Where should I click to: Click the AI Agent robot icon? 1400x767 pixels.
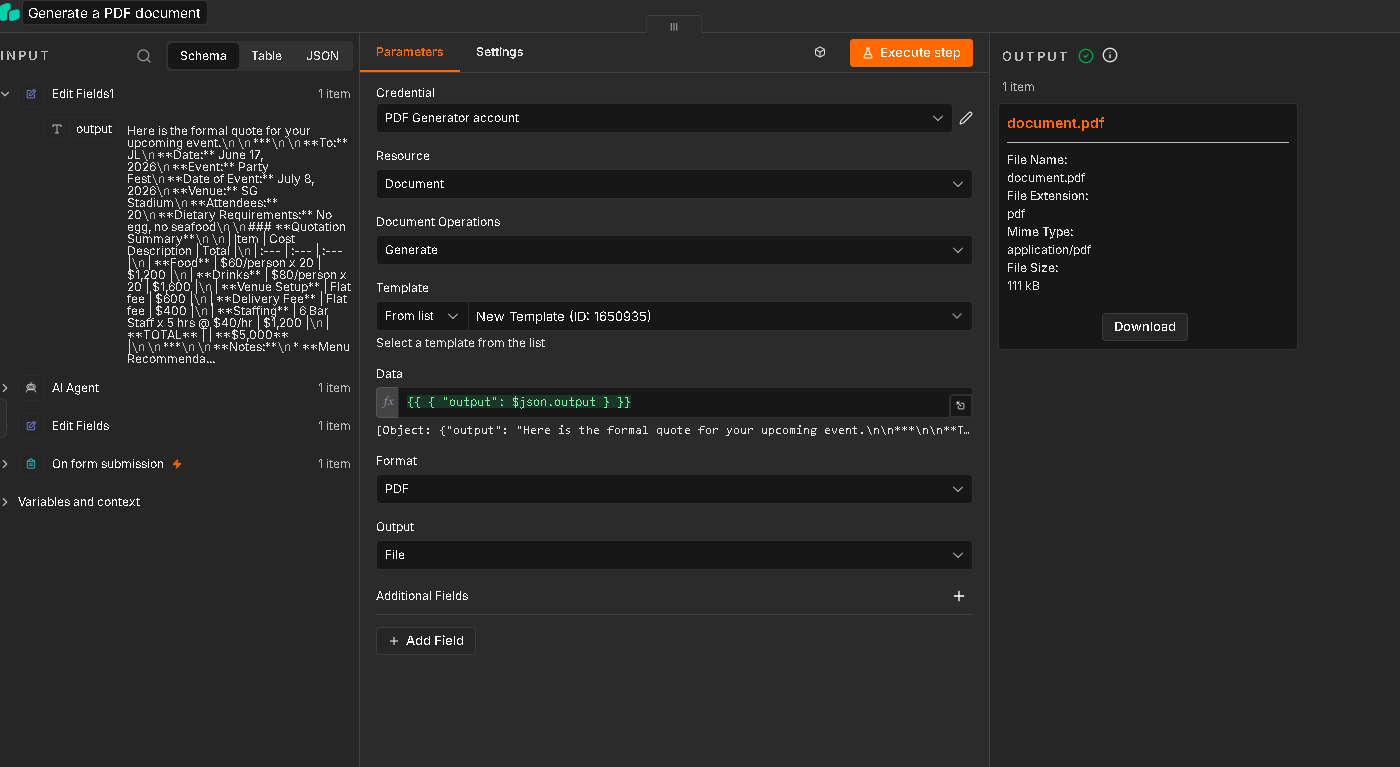pyautogui.click(x=31, y=388)
